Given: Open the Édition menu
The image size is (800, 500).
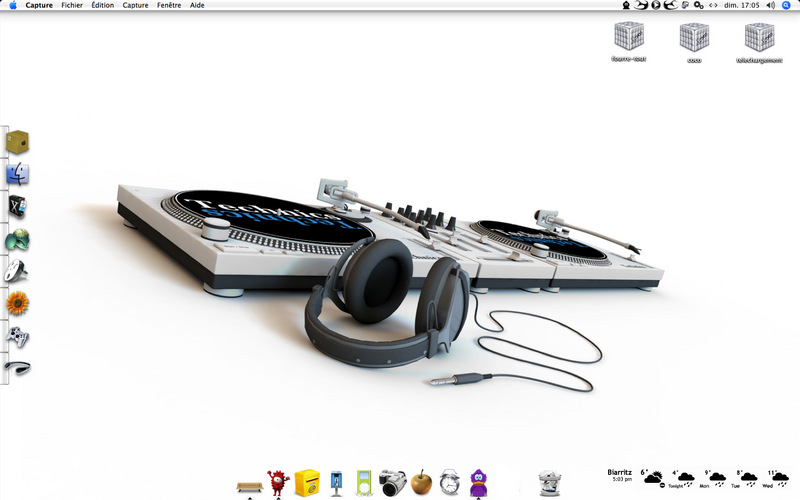Looking at the screenshot, I should [103, 5].
